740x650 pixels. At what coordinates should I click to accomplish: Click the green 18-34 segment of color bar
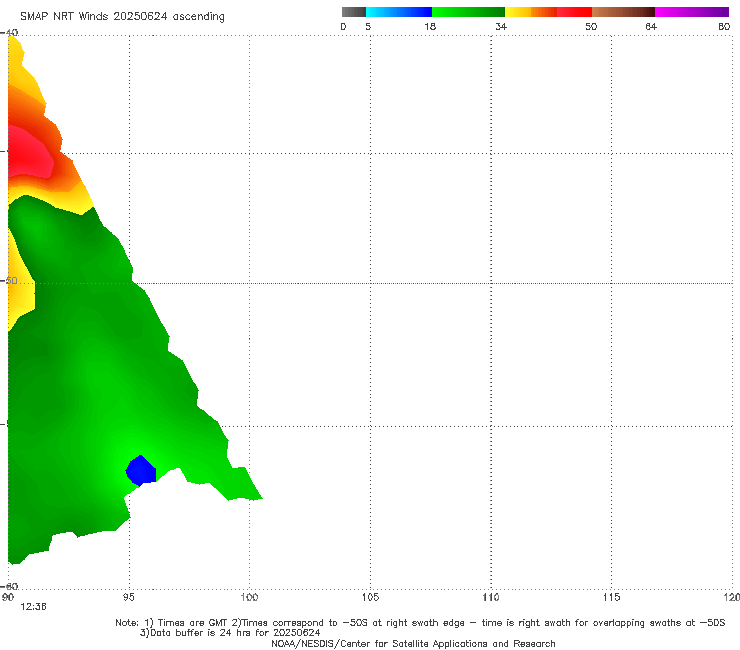click(x=468, y=12)
